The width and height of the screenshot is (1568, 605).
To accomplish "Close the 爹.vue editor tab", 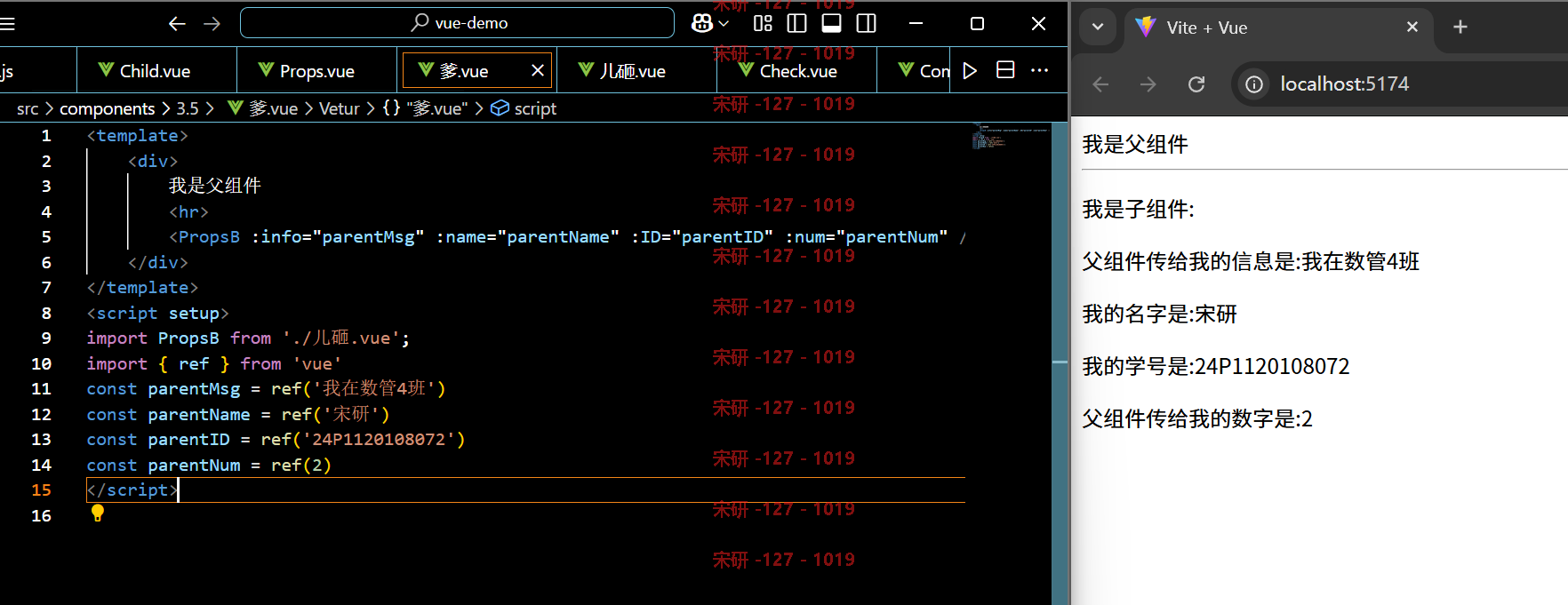I will (x=538, y=70).
